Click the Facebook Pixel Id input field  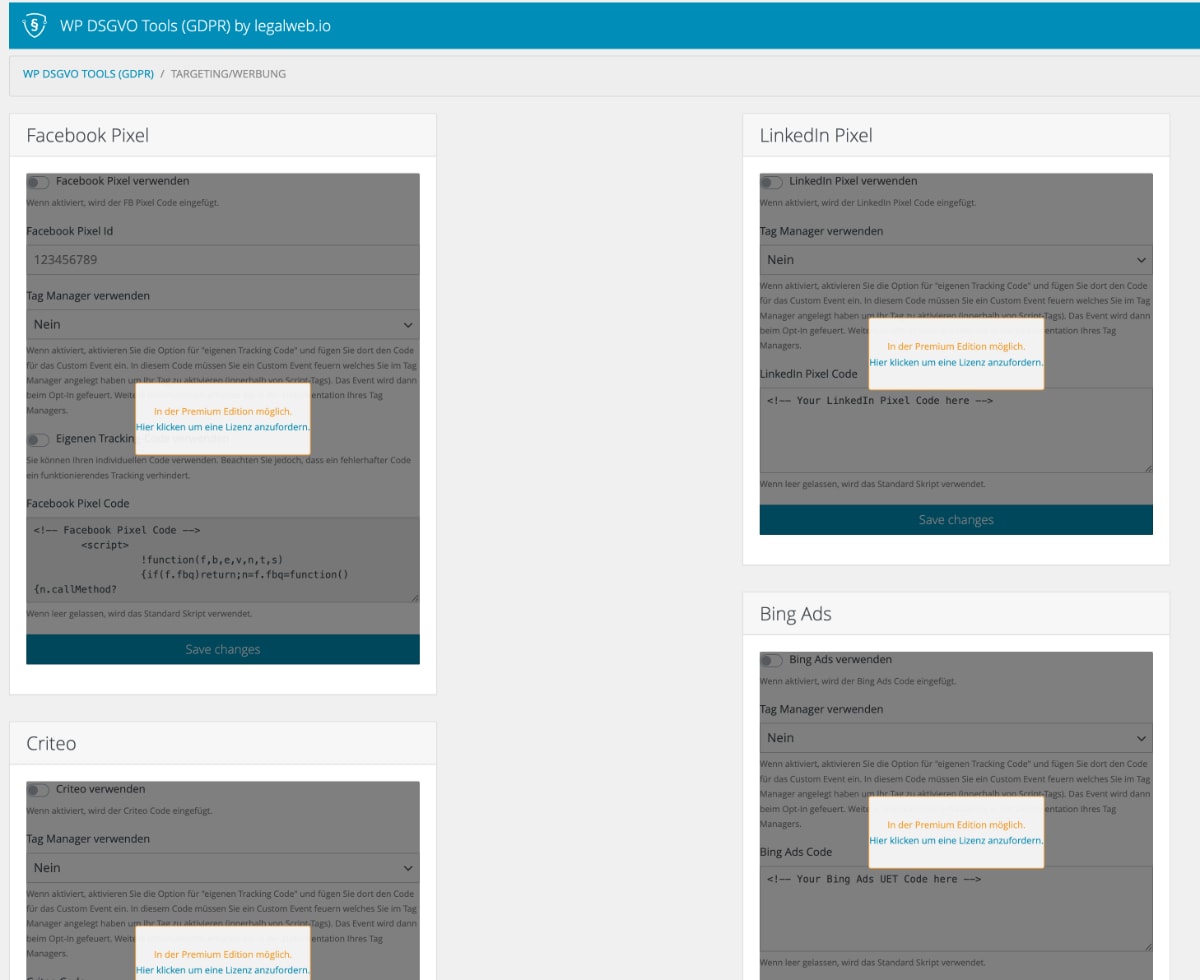pos(222,260)
